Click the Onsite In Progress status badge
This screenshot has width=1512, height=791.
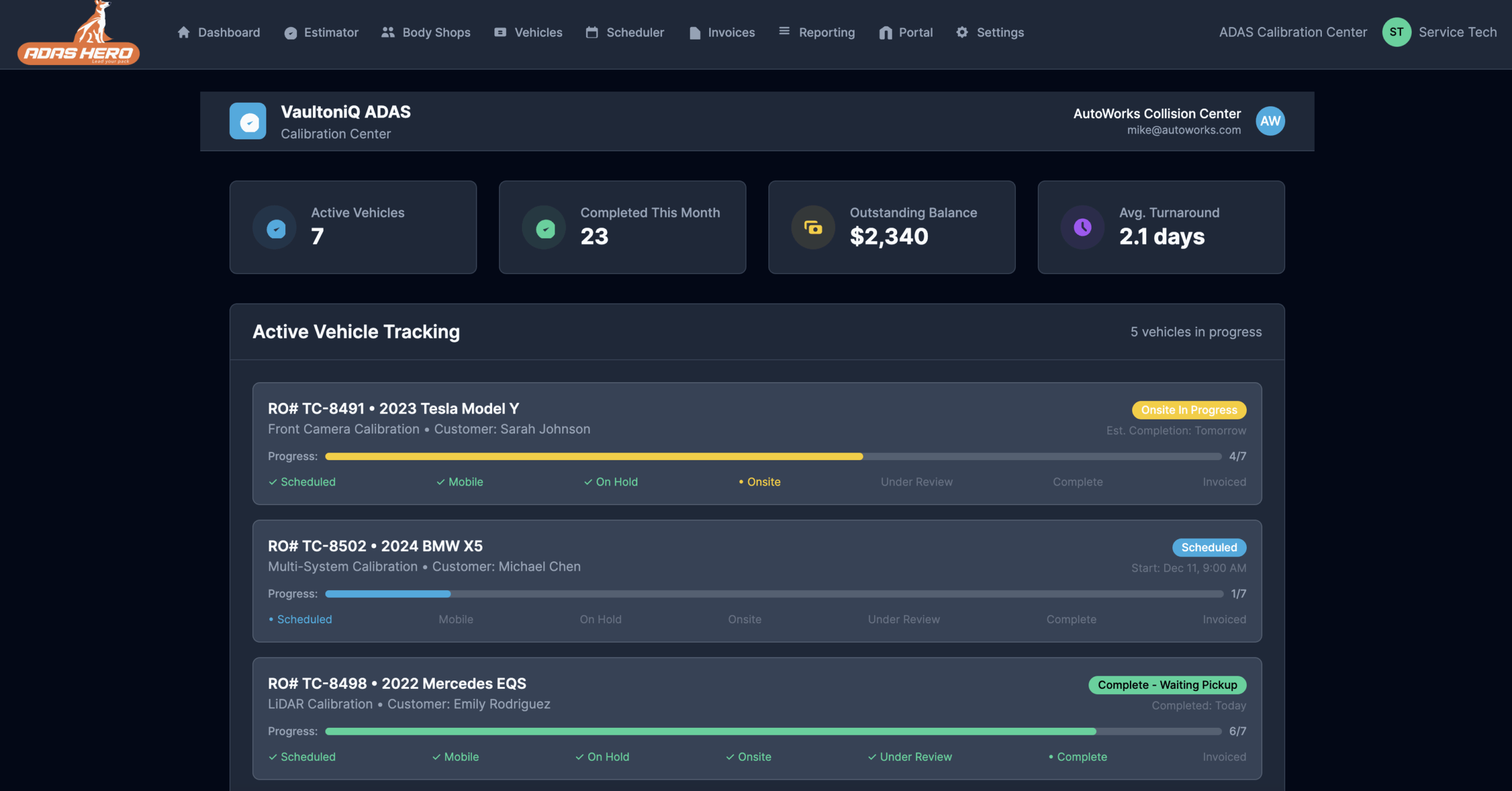tap(1188, 410)
